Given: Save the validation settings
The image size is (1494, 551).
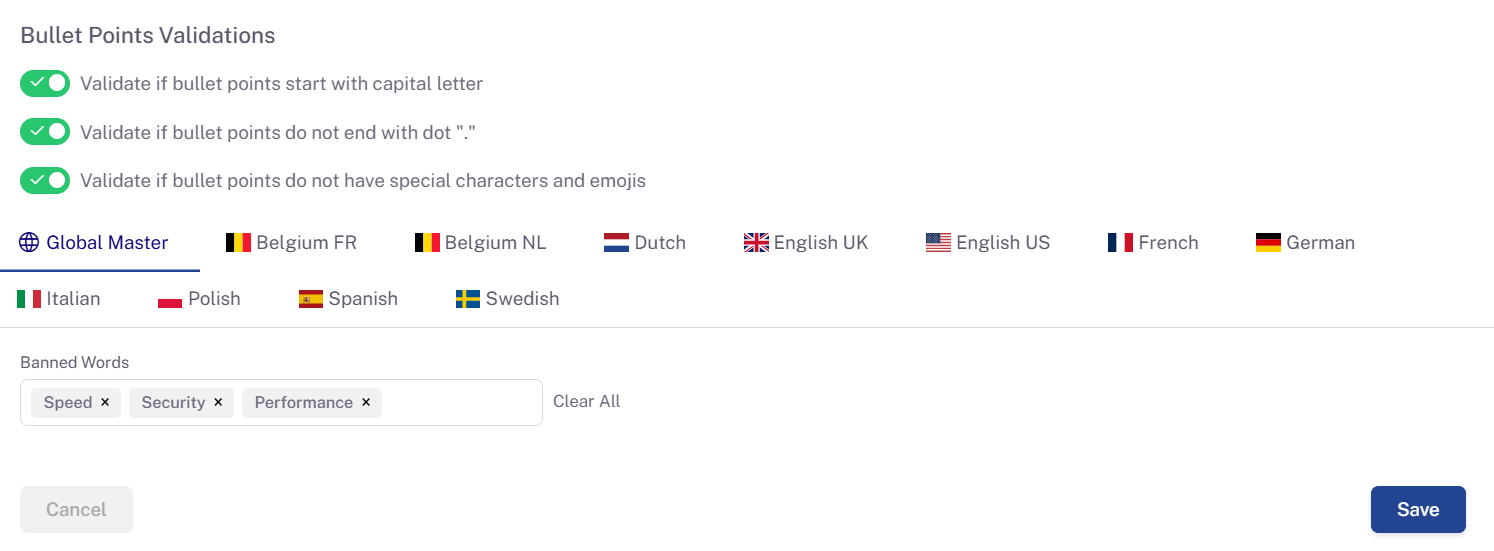Looking at the screenshot, I should 1418,510.
